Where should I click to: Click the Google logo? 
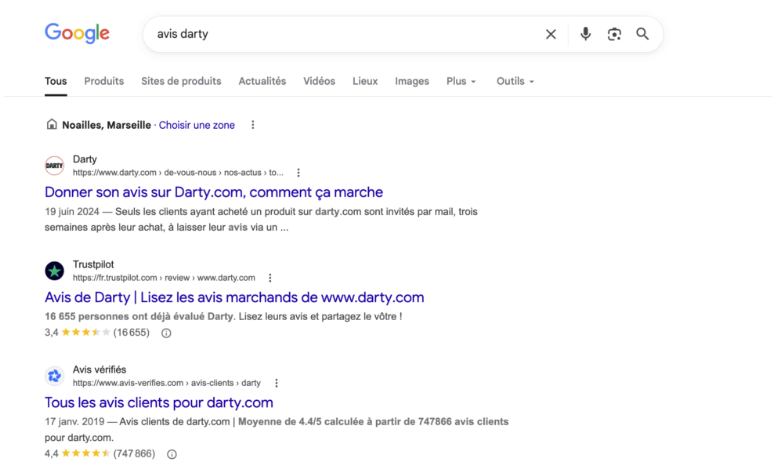(77, 33)
